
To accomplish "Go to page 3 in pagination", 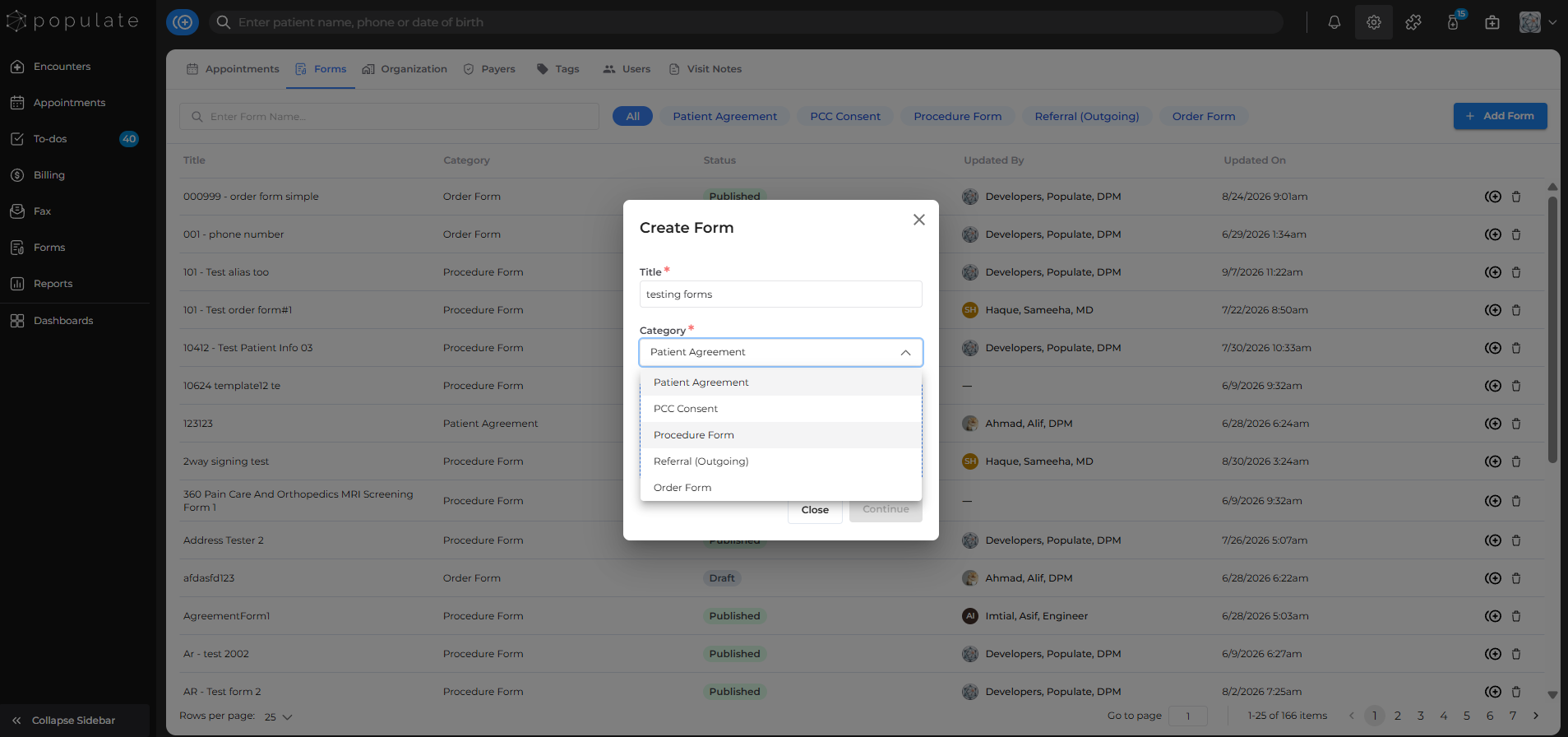I will [1420, 716].
